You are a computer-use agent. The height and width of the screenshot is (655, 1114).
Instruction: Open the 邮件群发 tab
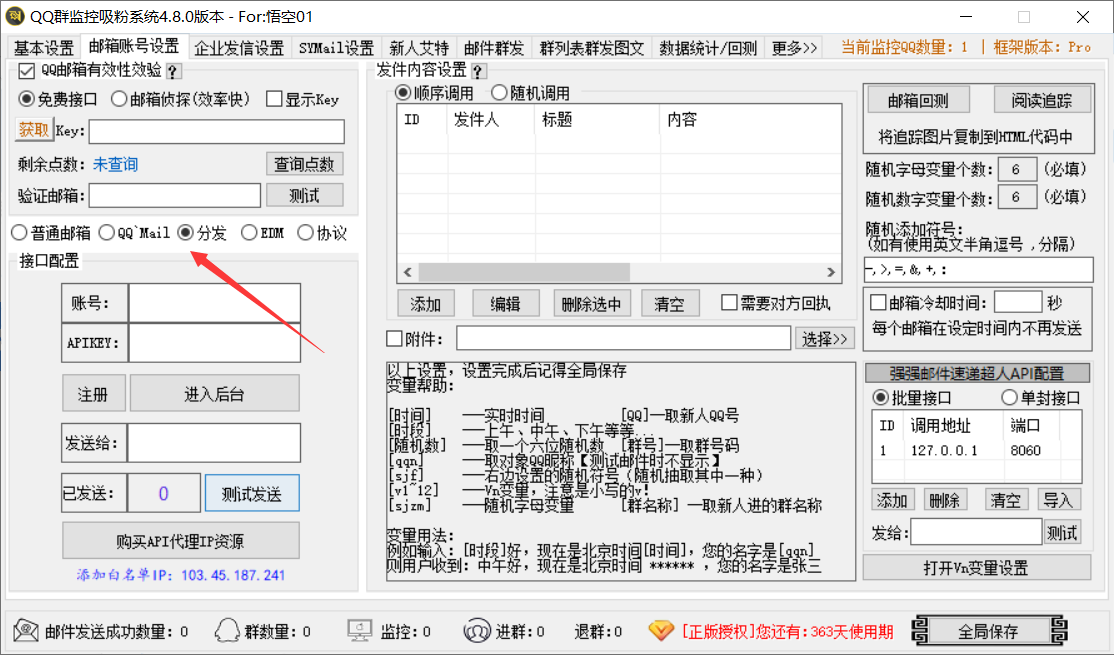click(494, 48)
